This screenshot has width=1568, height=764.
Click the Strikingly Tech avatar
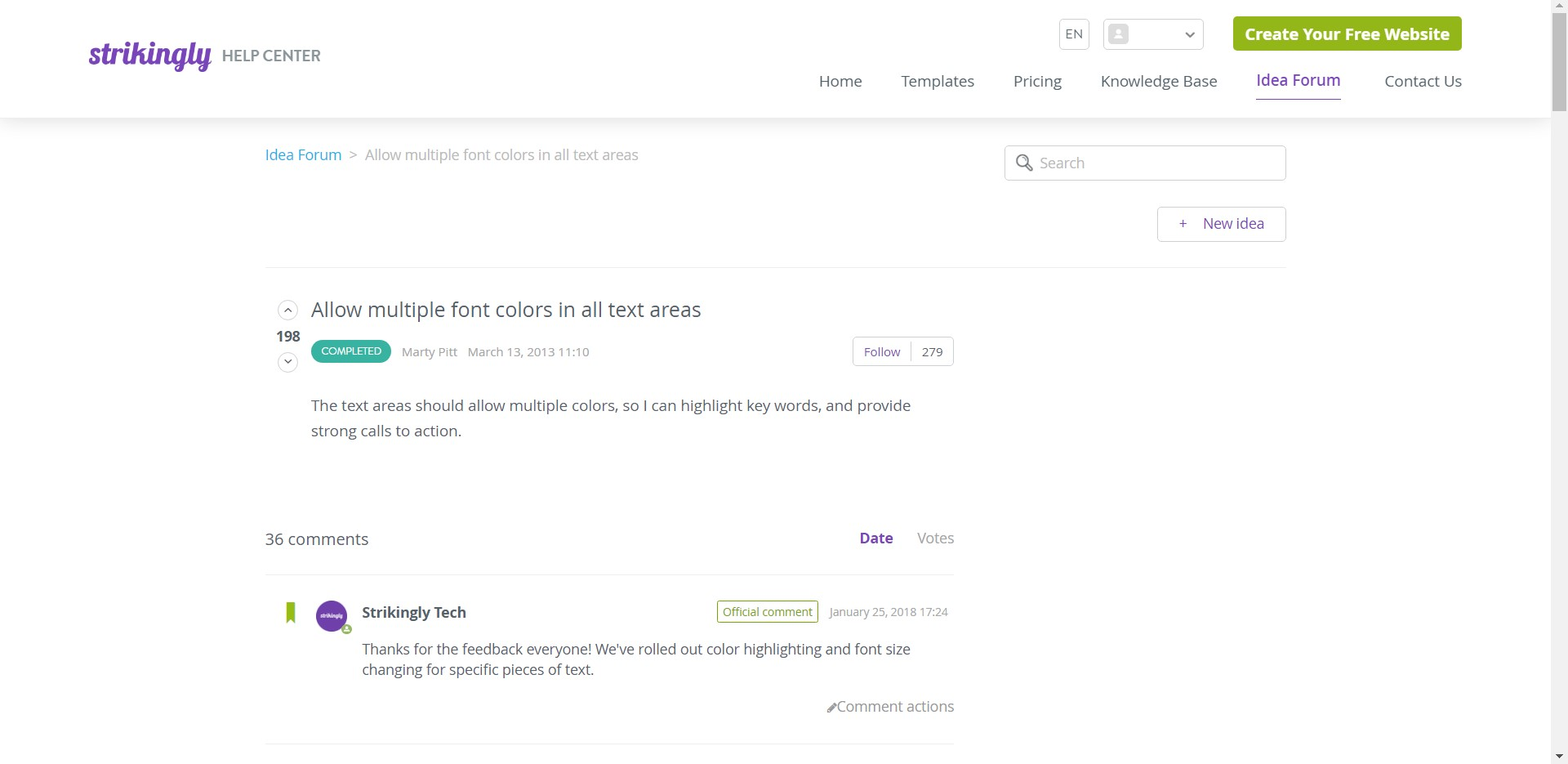click(x=332, y=615)
